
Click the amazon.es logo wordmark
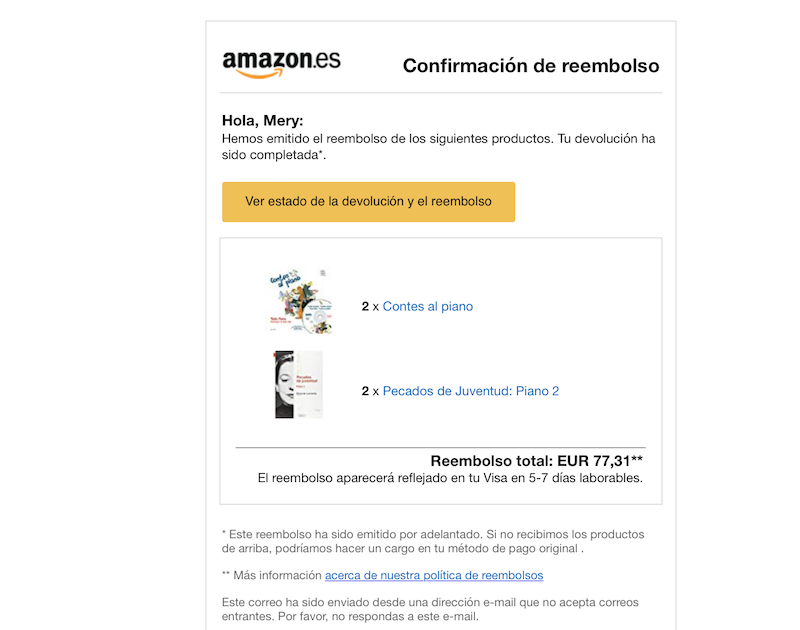(x=281, y=64)
